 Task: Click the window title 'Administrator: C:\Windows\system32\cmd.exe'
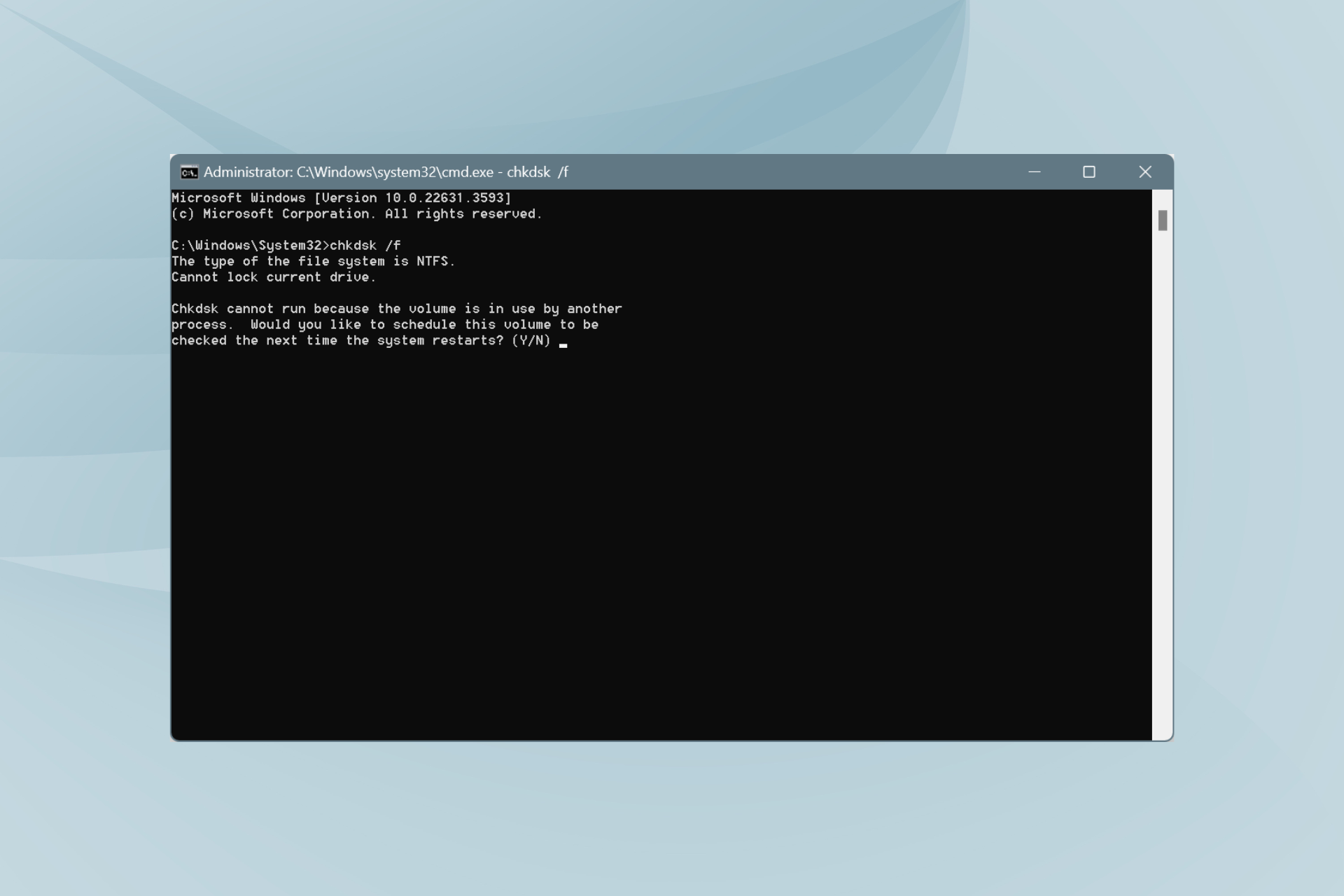point(386,172)
